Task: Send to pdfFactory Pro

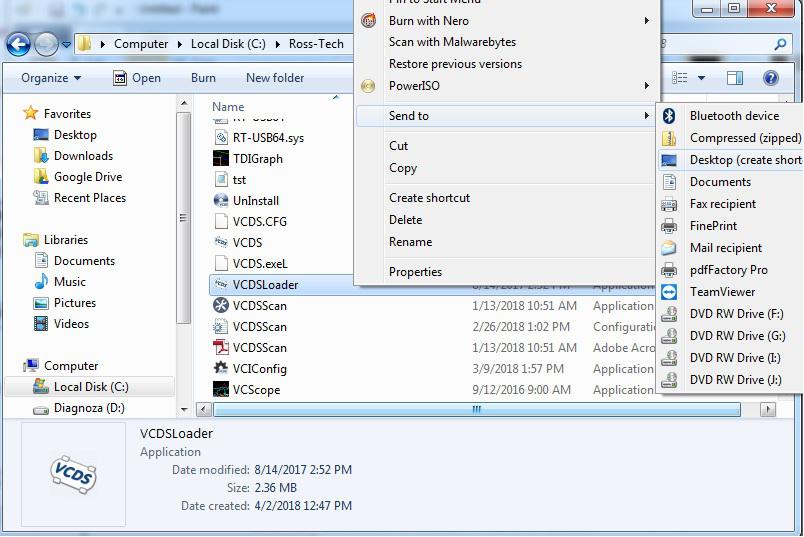Action: pos(731,270)
